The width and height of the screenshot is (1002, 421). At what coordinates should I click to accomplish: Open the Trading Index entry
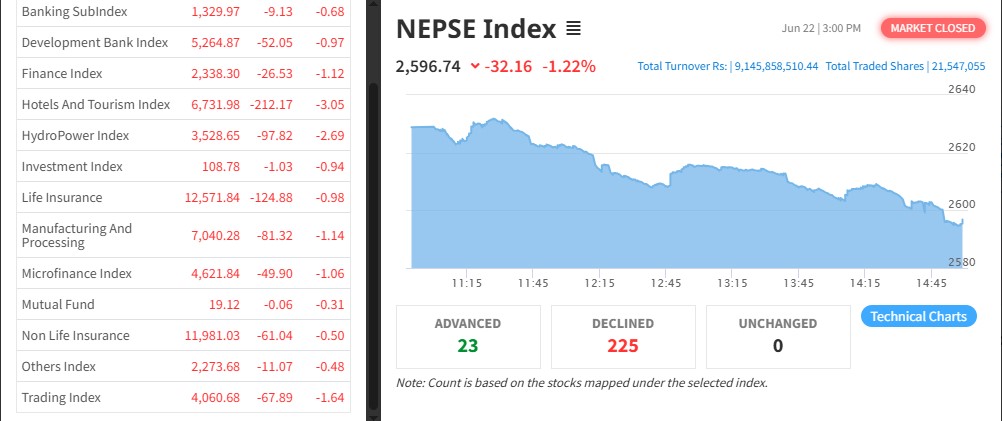(61, 397)
